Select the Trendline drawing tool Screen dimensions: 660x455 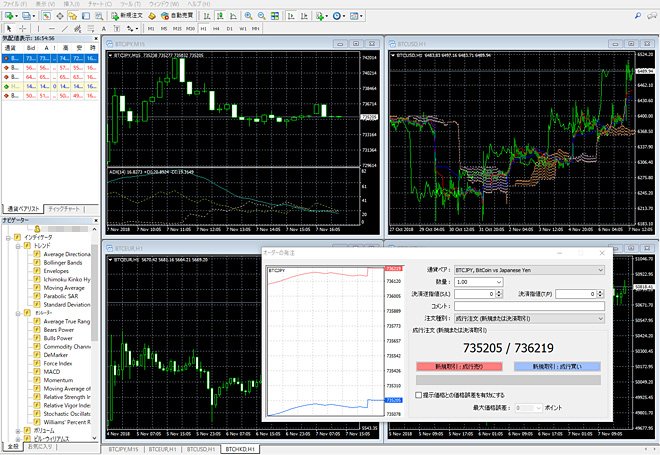click(x=64, y=29)
